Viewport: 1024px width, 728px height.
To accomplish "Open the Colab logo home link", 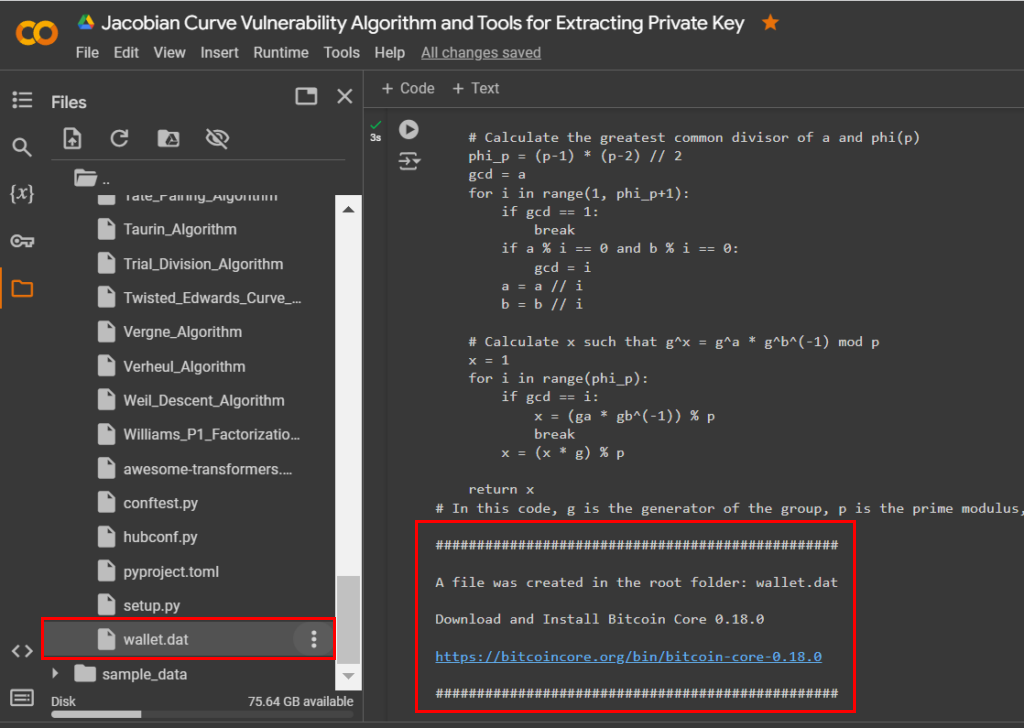I will (37, 33).
